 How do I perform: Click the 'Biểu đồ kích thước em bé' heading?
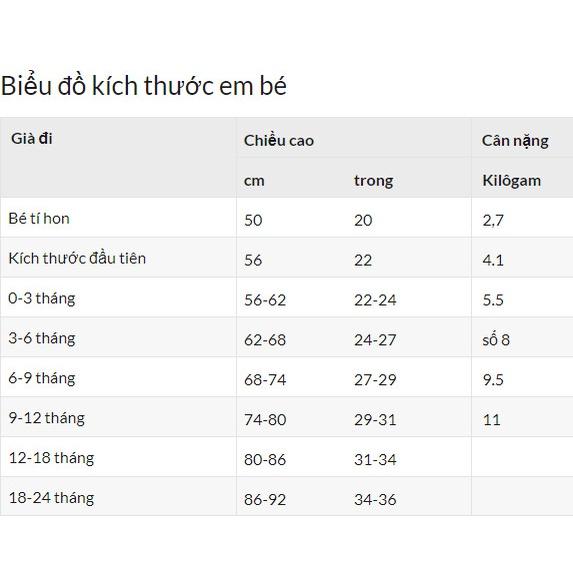[144, 86]
